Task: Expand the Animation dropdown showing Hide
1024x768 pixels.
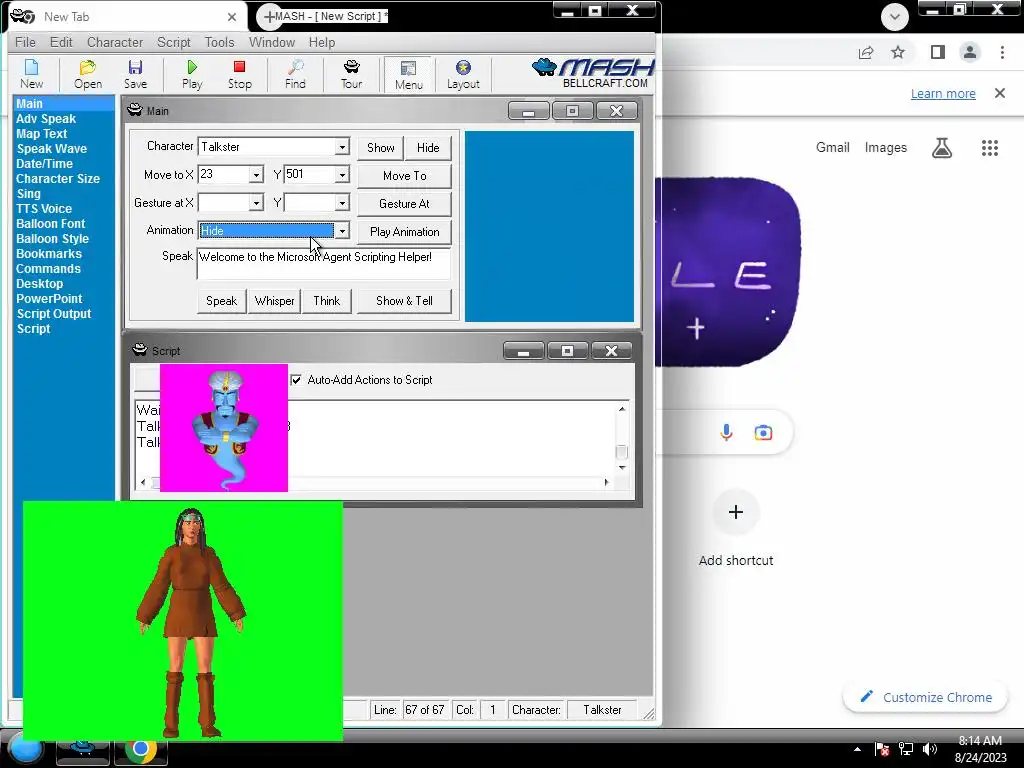Action: point(342,231)
